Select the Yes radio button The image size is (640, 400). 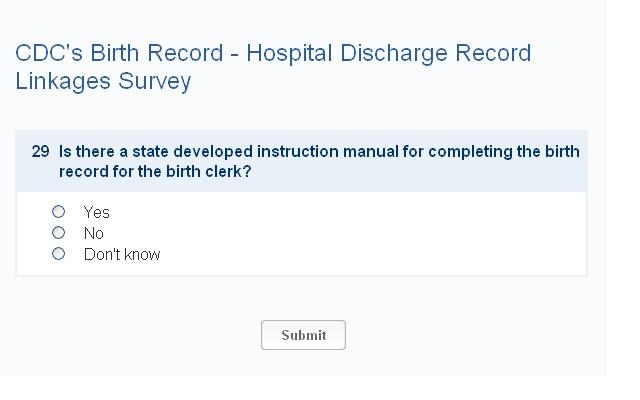[x=58, y=212]
